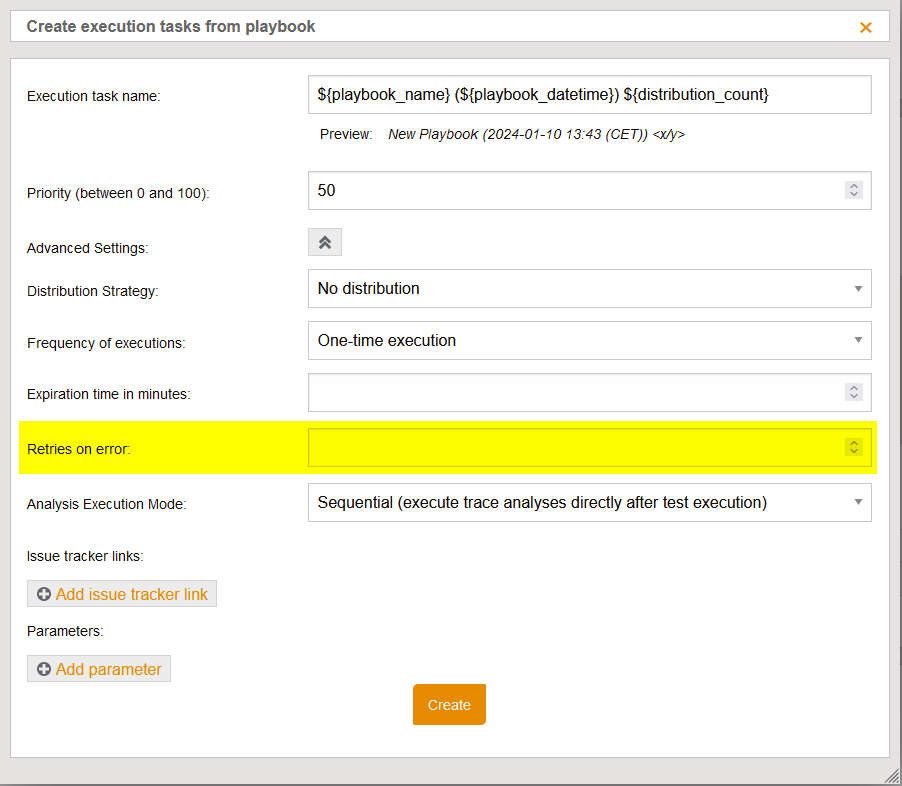Click the Retries on error stepper down arrow
902x786 pixels.
tap(853, 451)
